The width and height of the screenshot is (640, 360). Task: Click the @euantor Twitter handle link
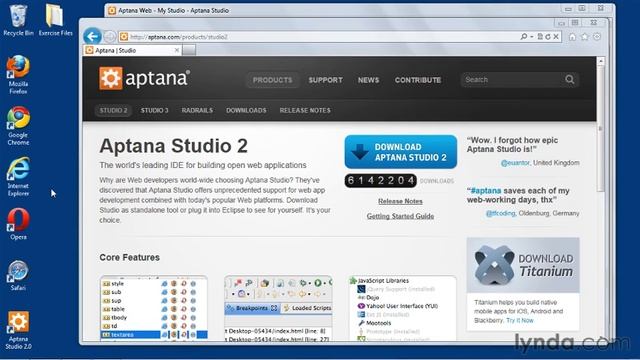pyautogui.click(x=515, y=162)
